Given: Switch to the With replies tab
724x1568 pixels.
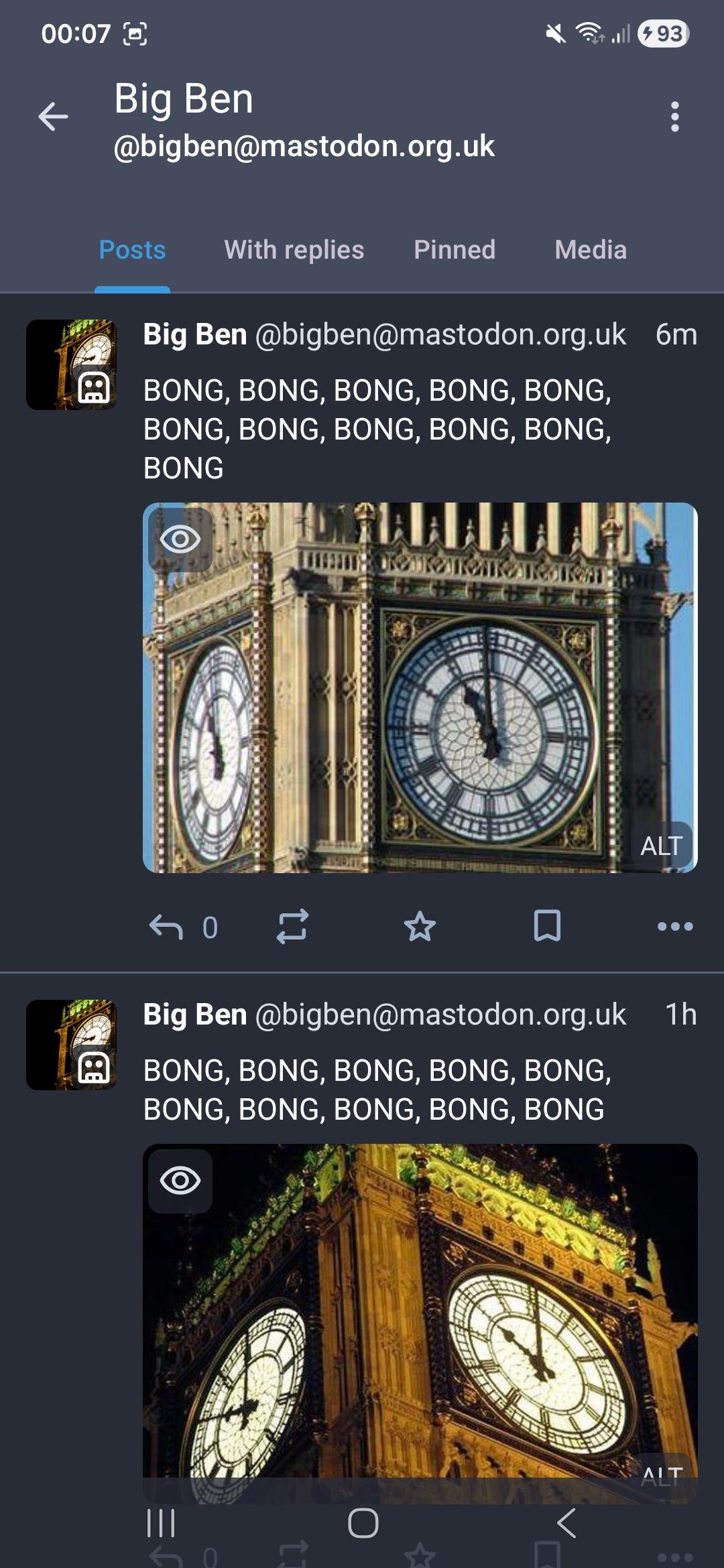Looking at the screenshot, I should pos(294,250).
